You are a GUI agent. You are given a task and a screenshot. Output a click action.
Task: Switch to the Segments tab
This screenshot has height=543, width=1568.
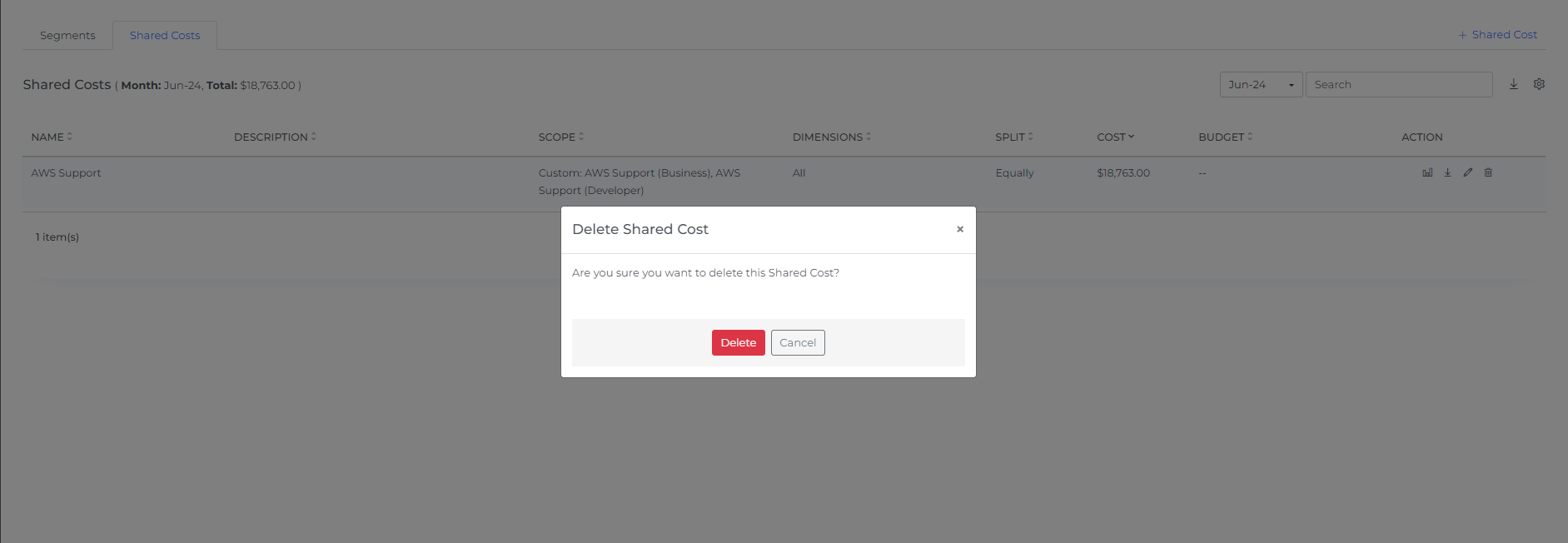click(67, 36)
